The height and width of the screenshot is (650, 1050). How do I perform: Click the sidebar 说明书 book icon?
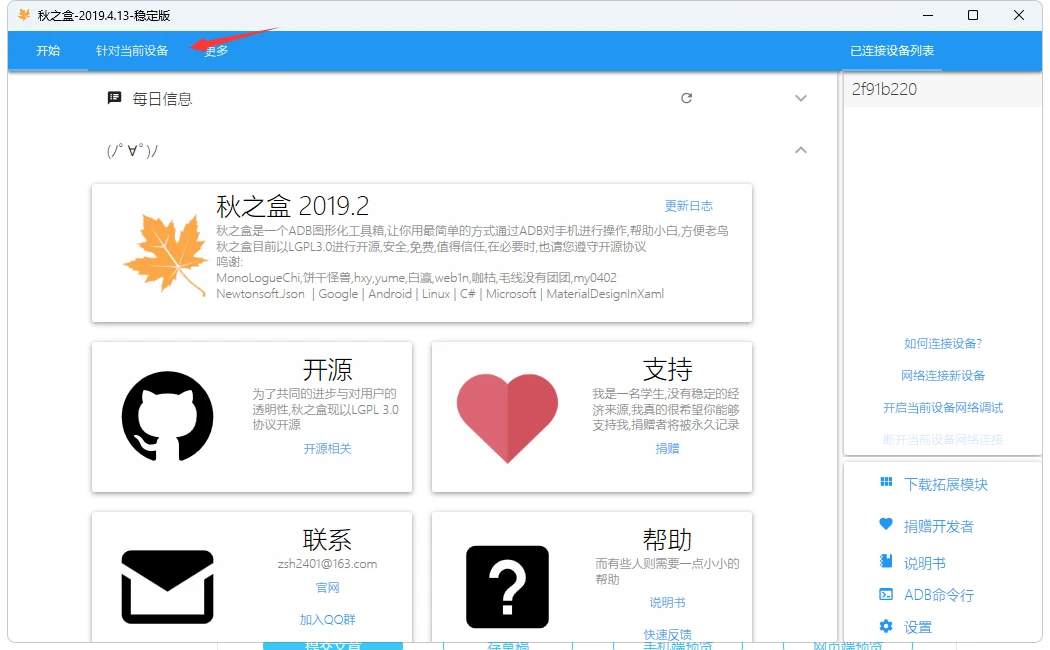pos(886,561)
